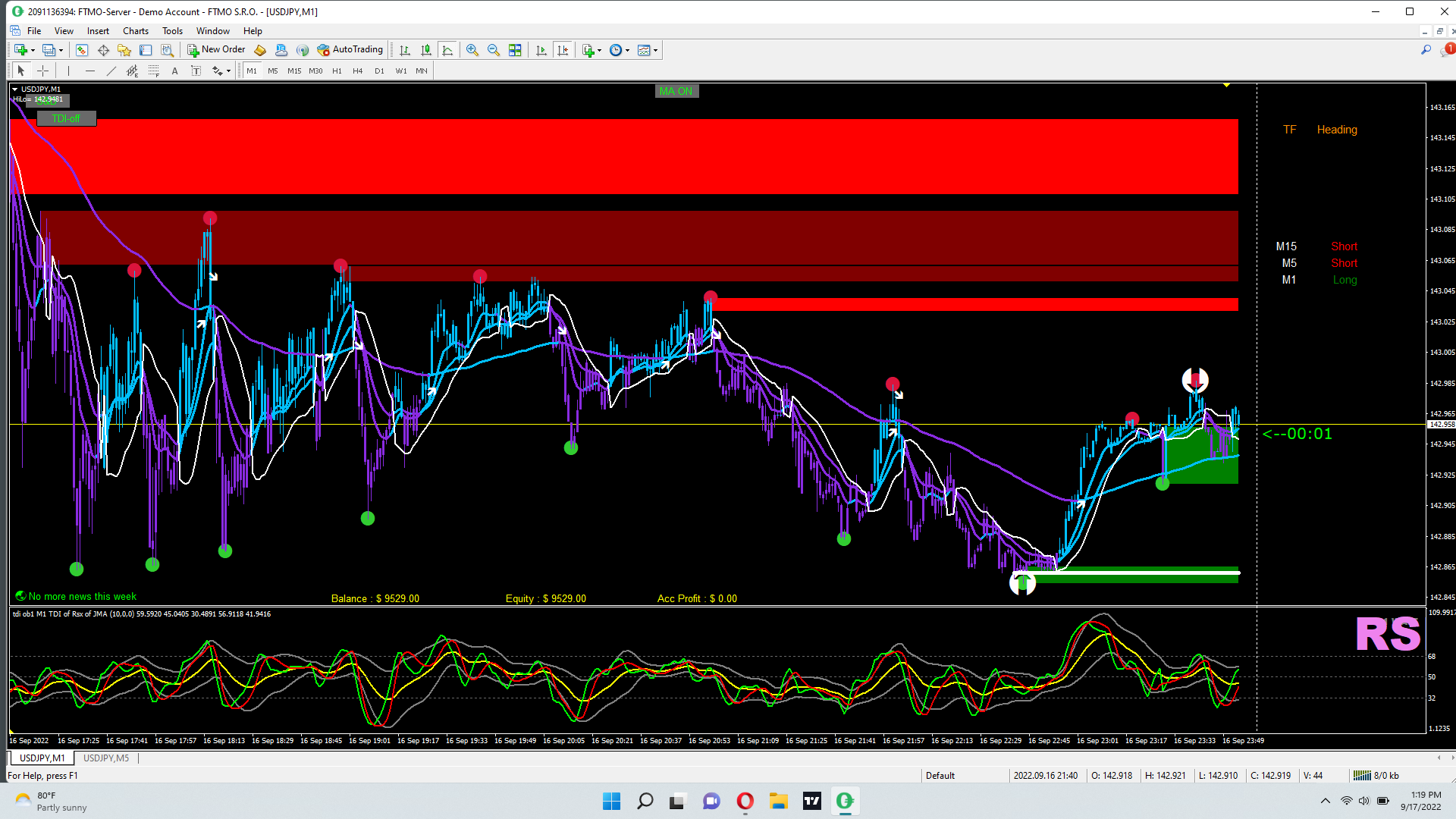Click the Zoom In magnifier icon
Screen dimensions: 1456x819
(x=472, y=50)
